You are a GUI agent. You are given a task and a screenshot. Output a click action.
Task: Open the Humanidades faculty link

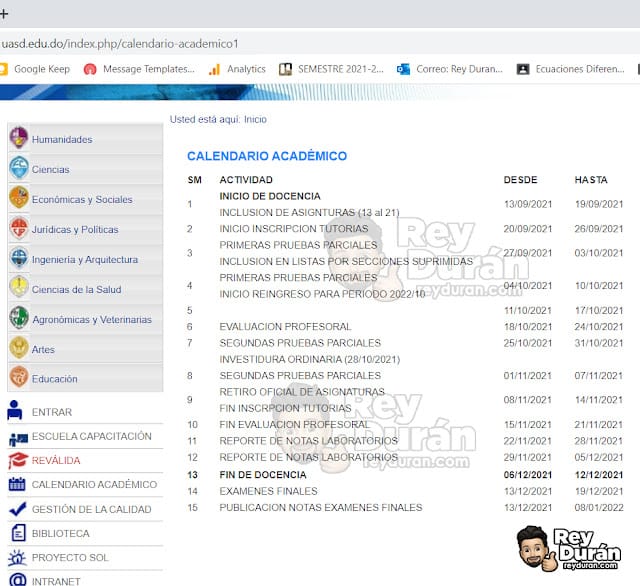pyautogui.click(x=62, y=140)
